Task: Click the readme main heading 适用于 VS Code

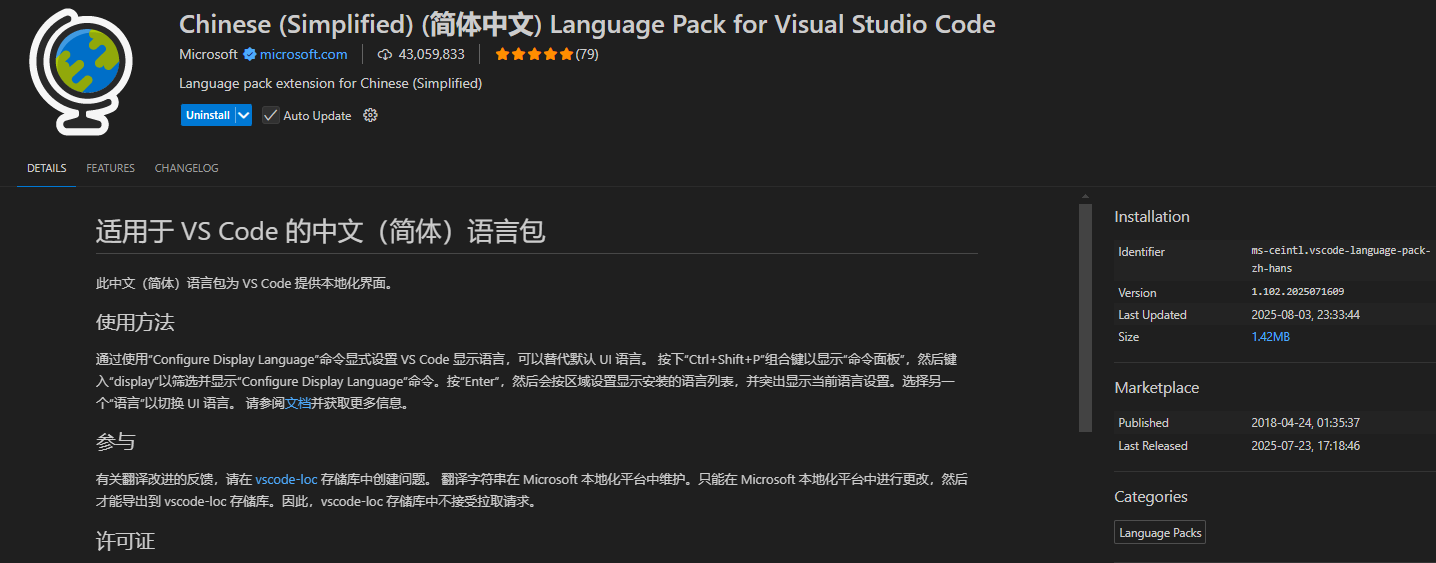Action: tap(320, 232)
